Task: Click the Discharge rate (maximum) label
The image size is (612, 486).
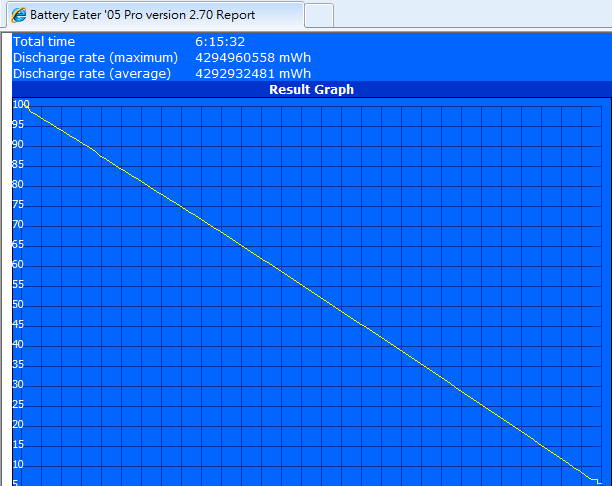Action: pyautogui.click(x=95, y=58)
